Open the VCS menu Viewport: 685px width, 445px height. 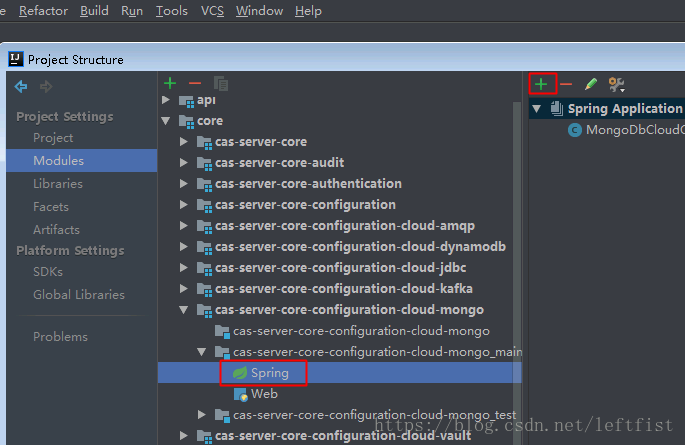coord(212,11)
